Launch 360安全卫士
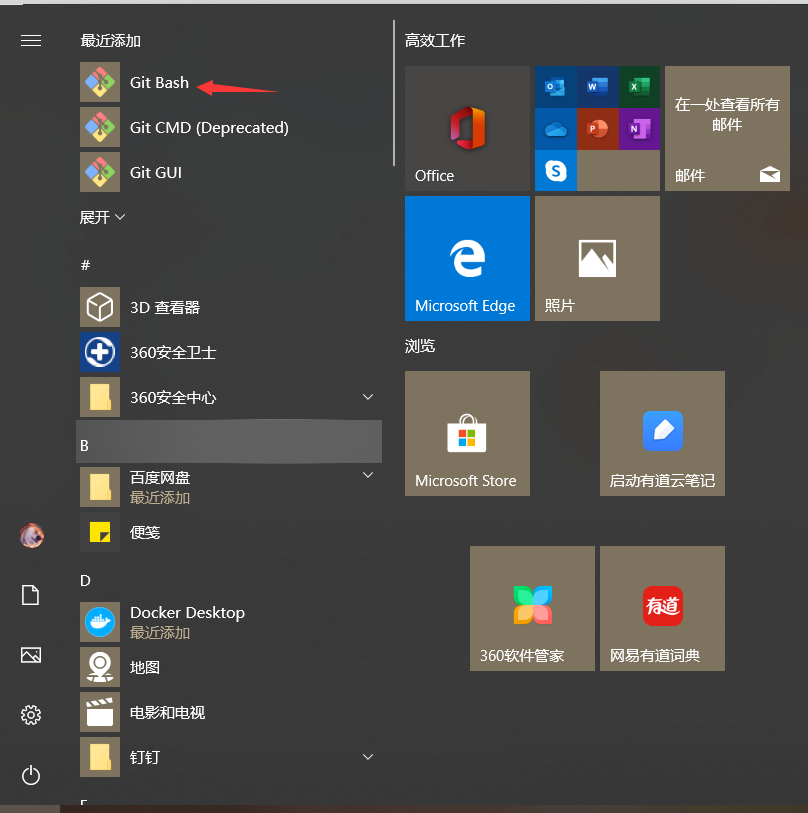Screen dimensions: 808x813 click(230, 353)
